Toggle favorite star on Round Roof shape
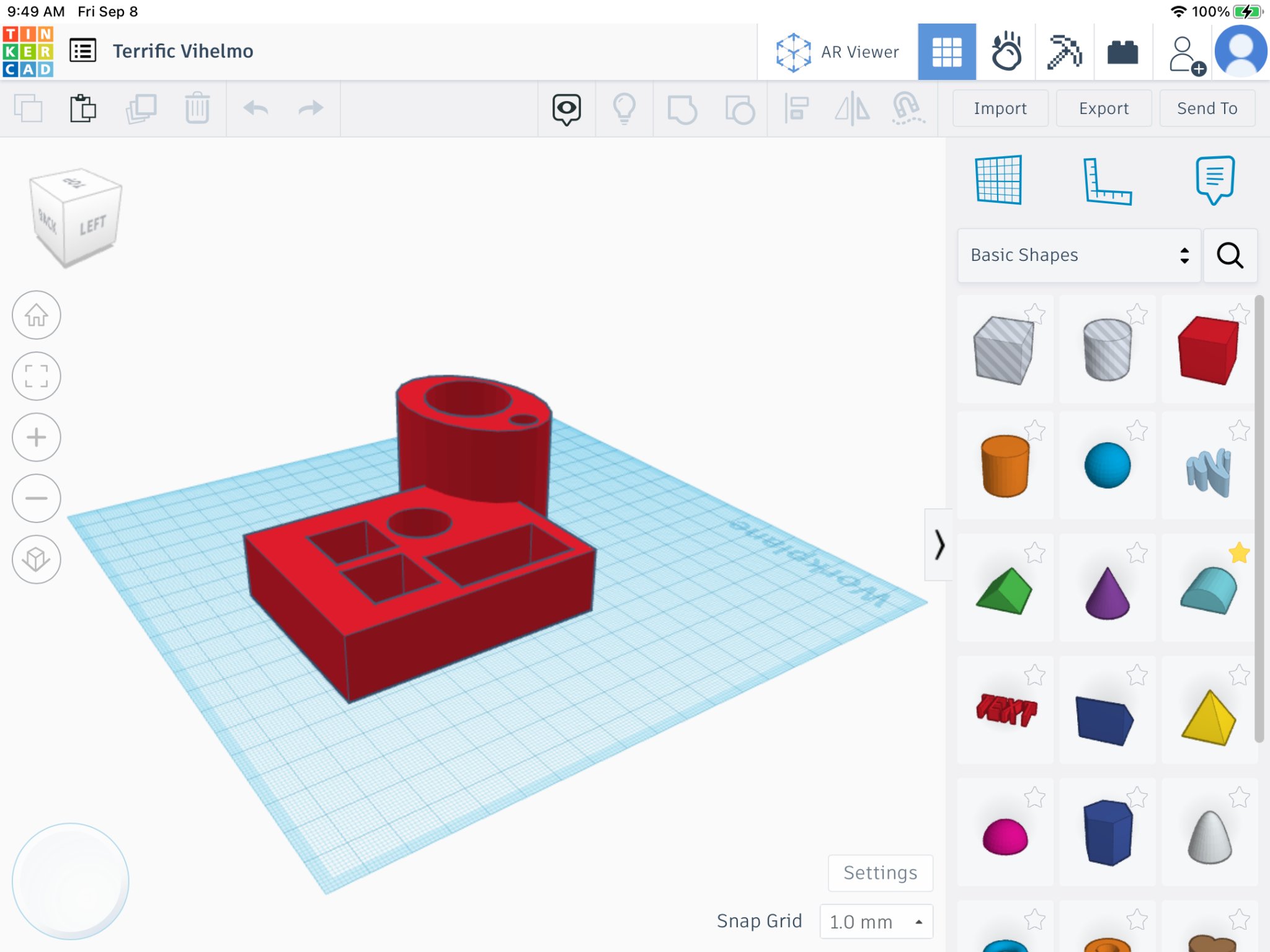The image size is (1270, 952). point(1238,553)
